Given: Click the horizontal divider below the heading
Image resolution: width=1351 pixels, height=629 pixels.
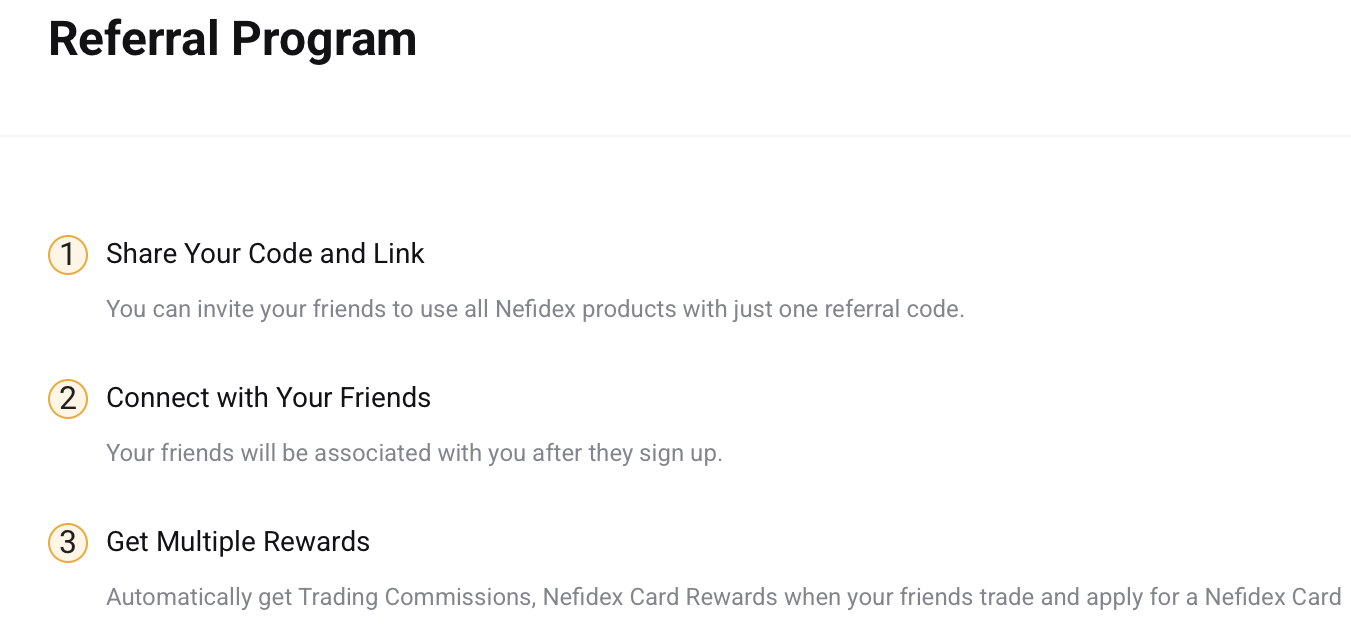Looking at the screenshot, I should pos(675,135).
